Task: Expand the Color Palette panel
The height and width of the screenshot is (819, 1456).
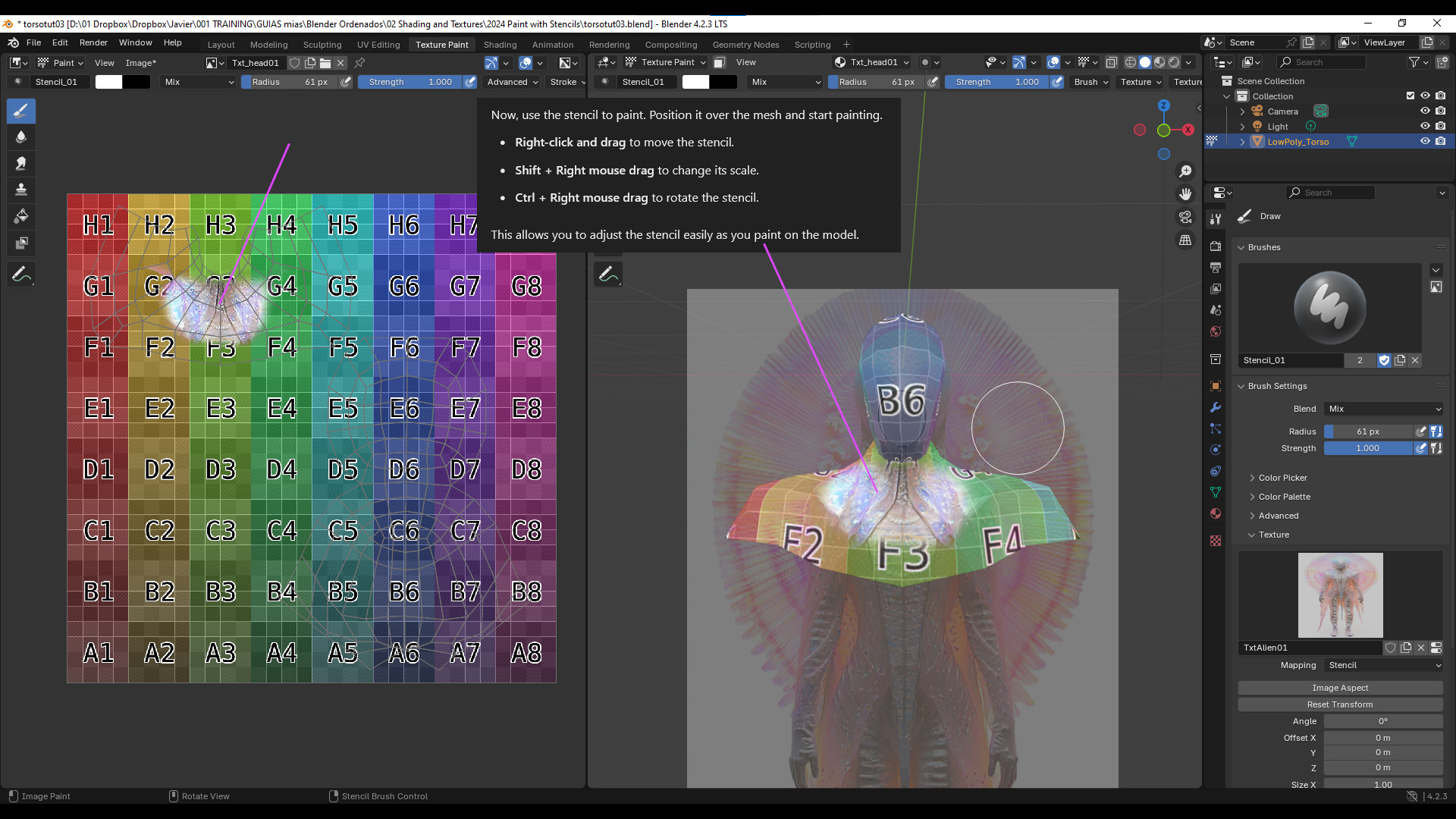Action: [1283, 497]
